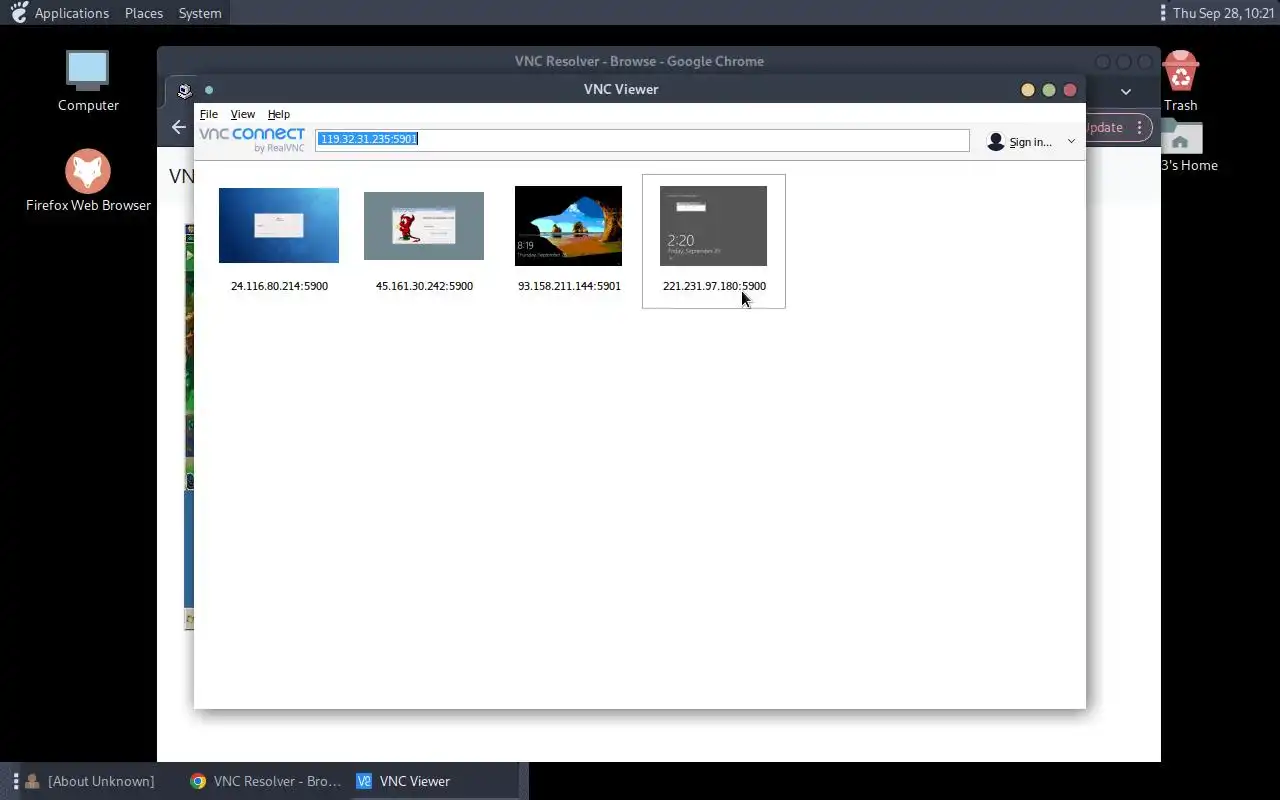Click the GNOME foot logo icon
Image resolution: width=1280 pixels, height=800 pixels.
coord(19,12)
